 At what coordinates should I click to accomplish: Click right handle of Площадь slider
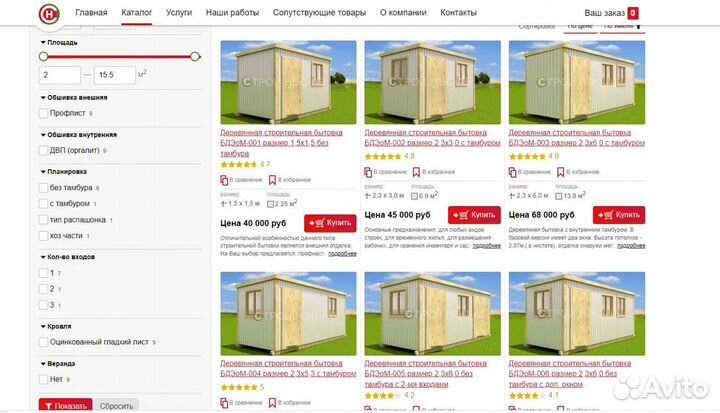tap(195, 57)
